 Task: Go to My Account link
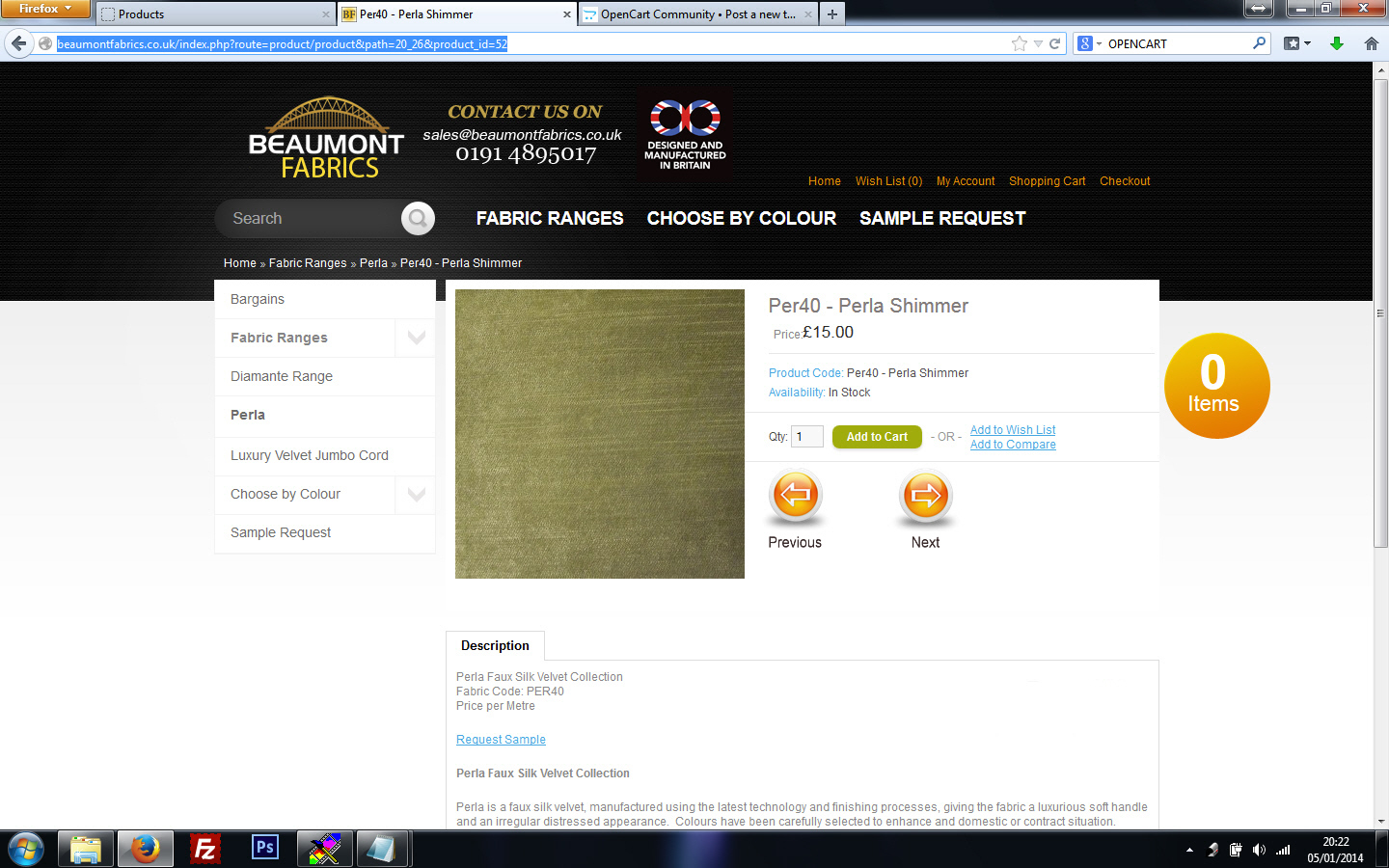point(966,181)
